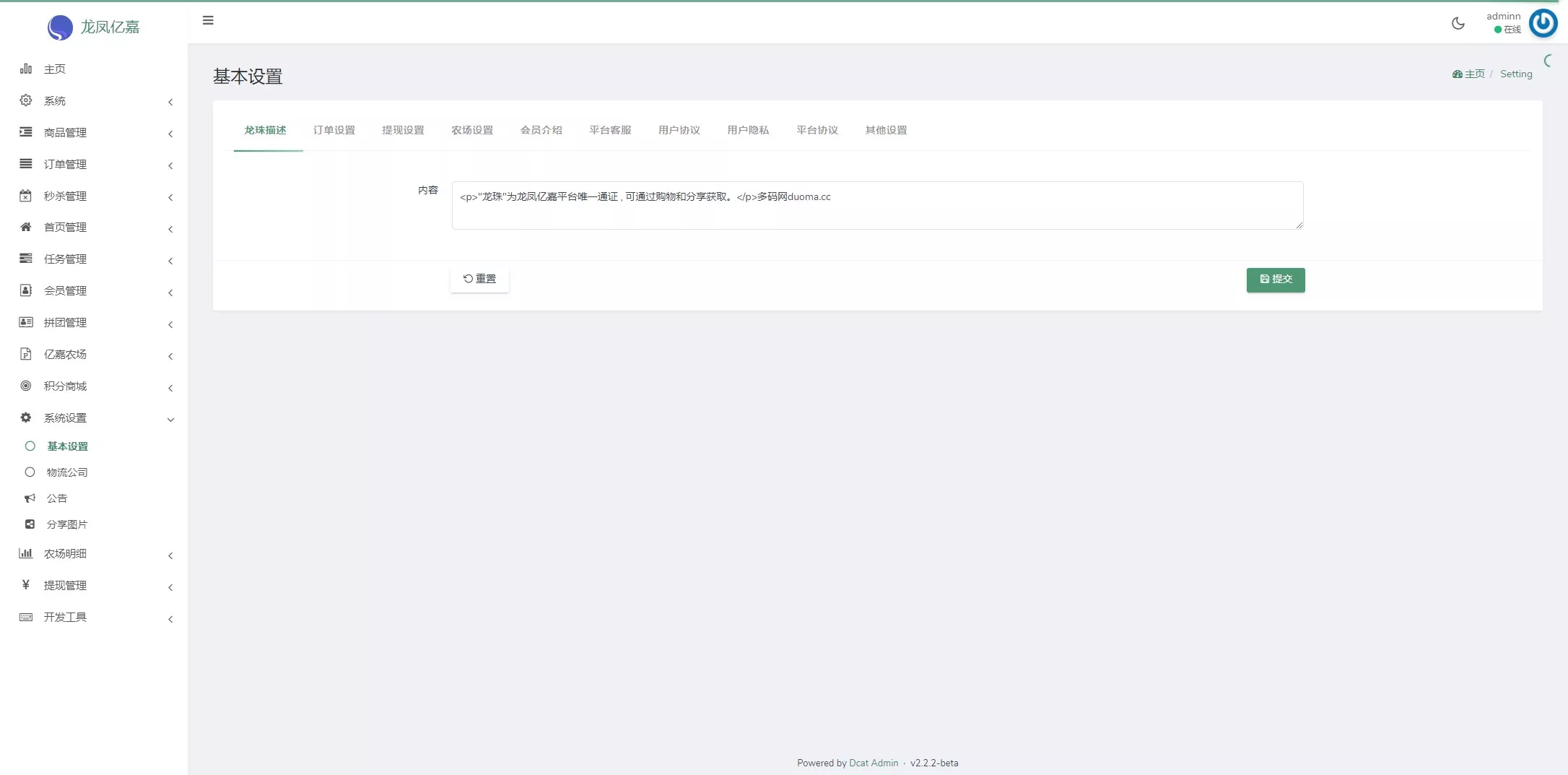Expand the 提现管理 menu chevron

170,587
